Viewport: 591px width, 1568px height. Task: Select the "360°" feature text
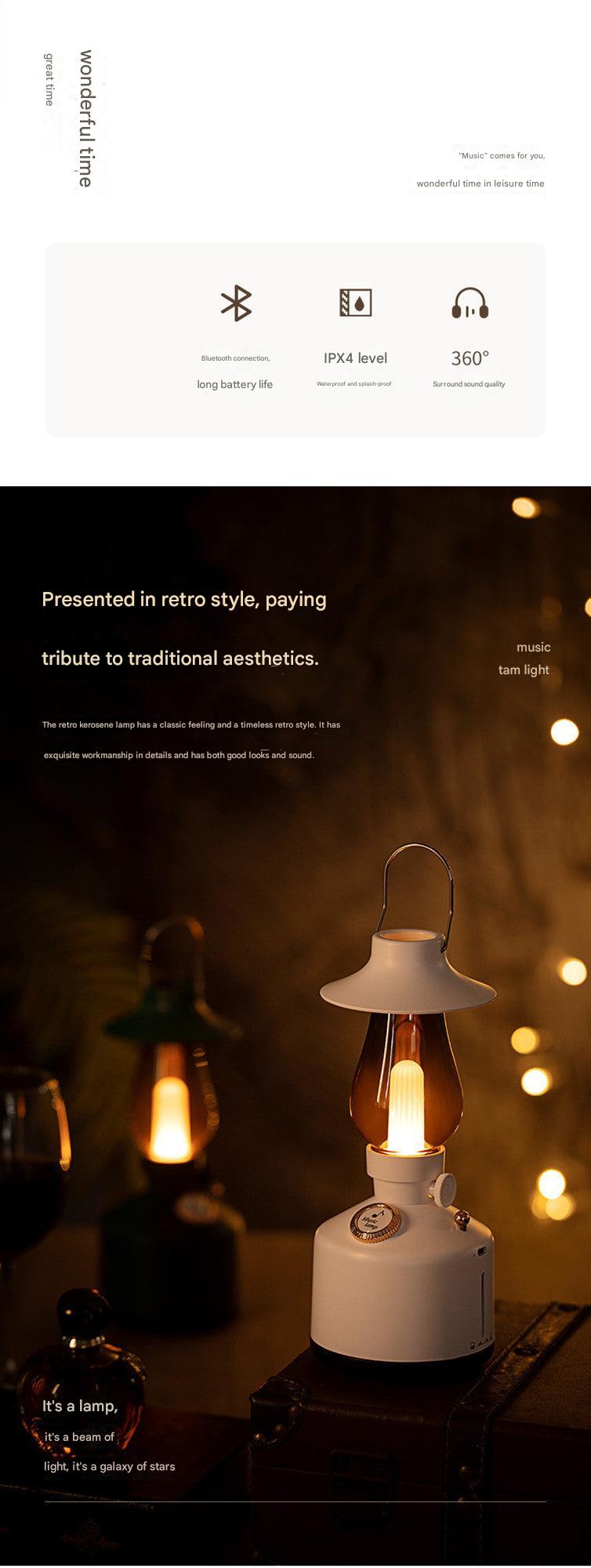click(x=470, y=358)
